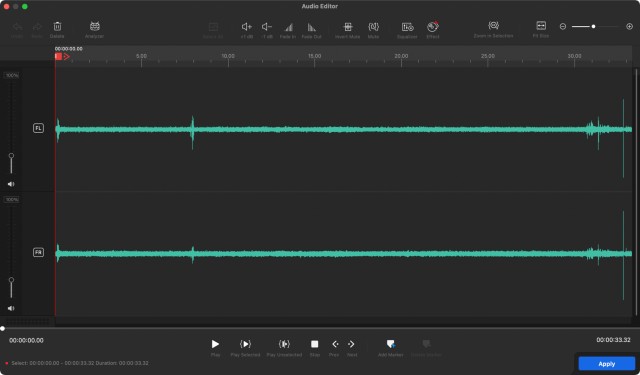Zoom in with the plus icon

click(x=629, y=27)
